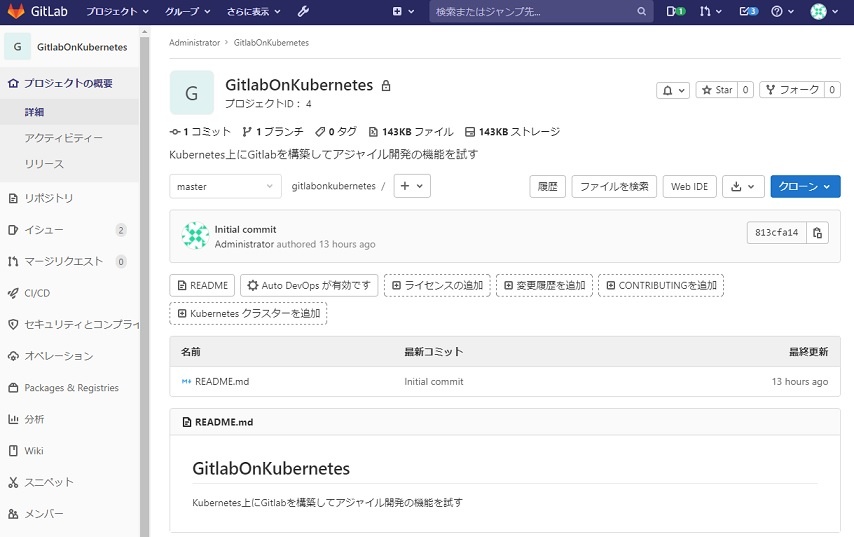Click the README button

(x=202, y=285)
